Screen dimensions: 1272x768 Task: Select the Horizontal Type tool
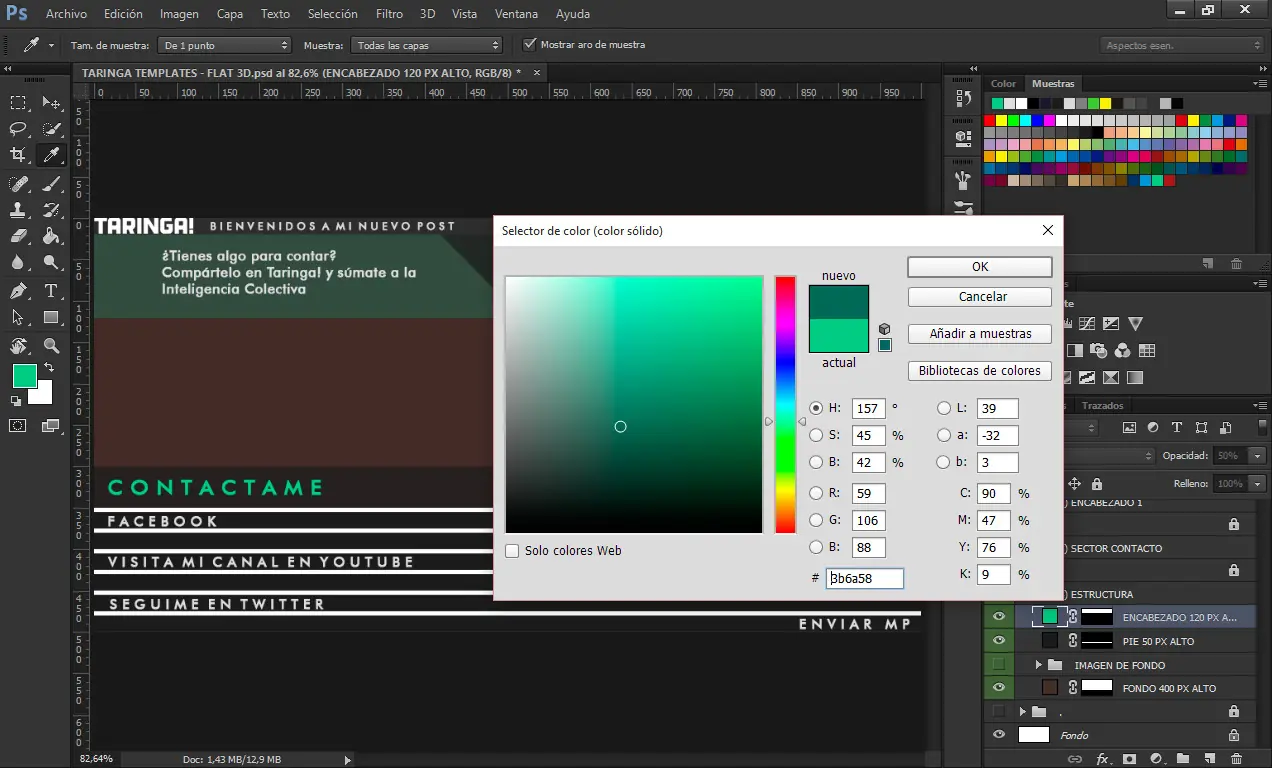[51, 291]
